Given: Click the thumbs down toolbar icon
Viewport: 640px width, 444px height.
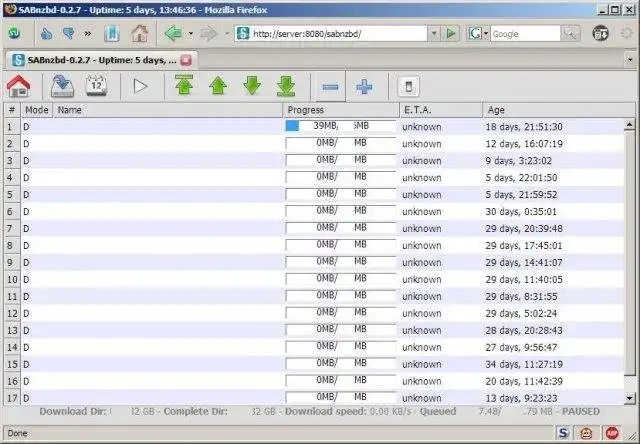Looking at the screenshot, I should click(x=69, y=34).
